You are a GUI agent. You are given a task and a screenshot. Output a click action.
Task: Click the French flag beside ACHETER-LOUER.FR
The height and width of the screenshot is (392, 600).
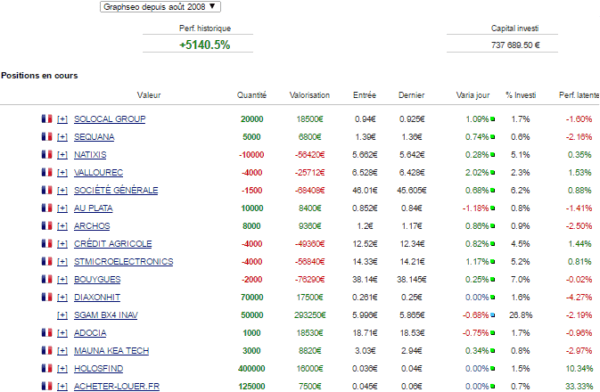click(x=47, y=386)
